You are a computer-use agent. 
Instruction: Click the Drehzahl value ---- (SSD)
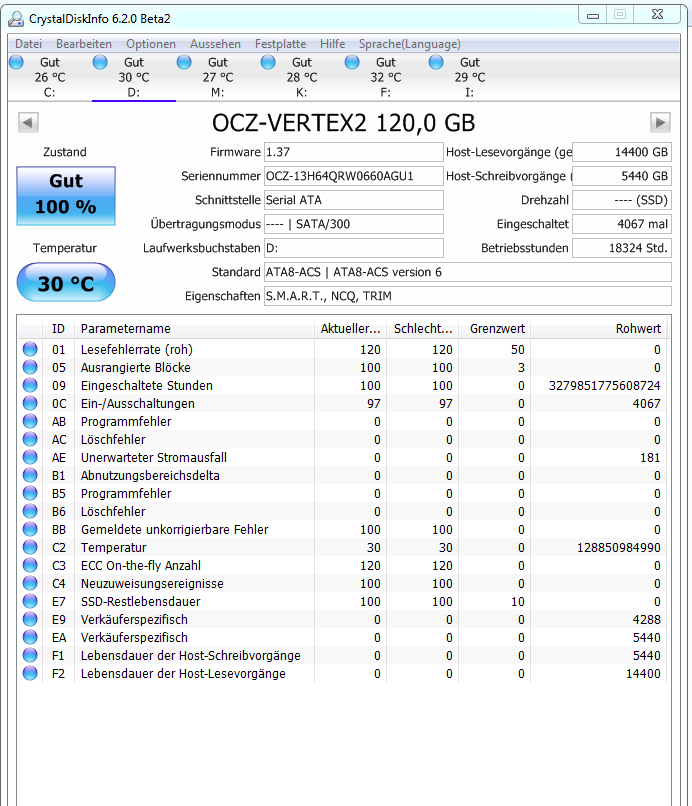pyautogui.click(x=622, y=200)
